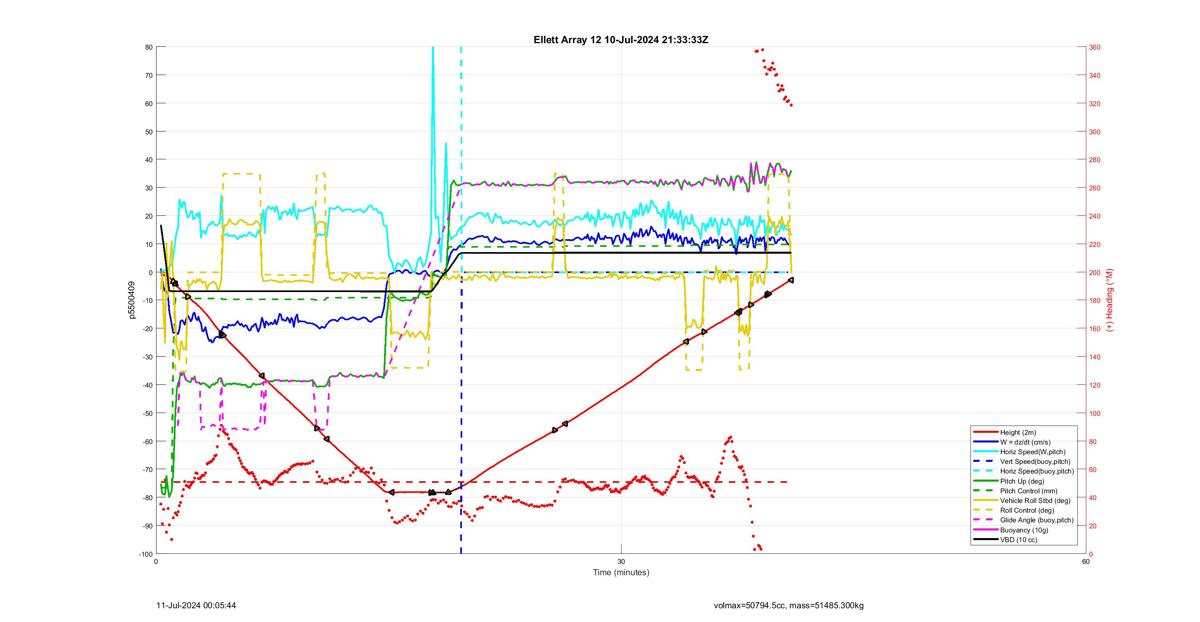
Task: Click the left y-axis tick label '40'
Action: [x=148, y=160]
